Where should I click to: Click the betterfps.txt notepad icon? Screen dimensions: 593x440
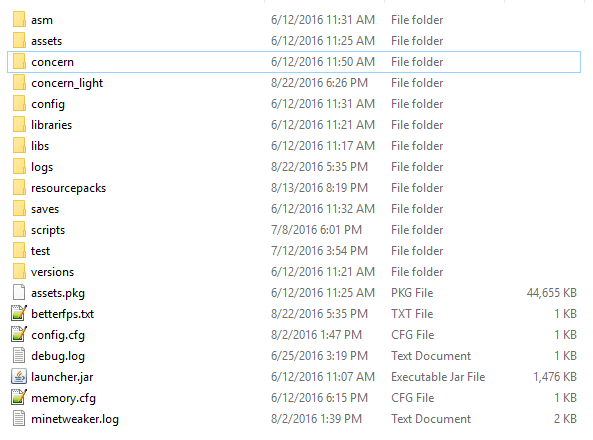(19, 313)
